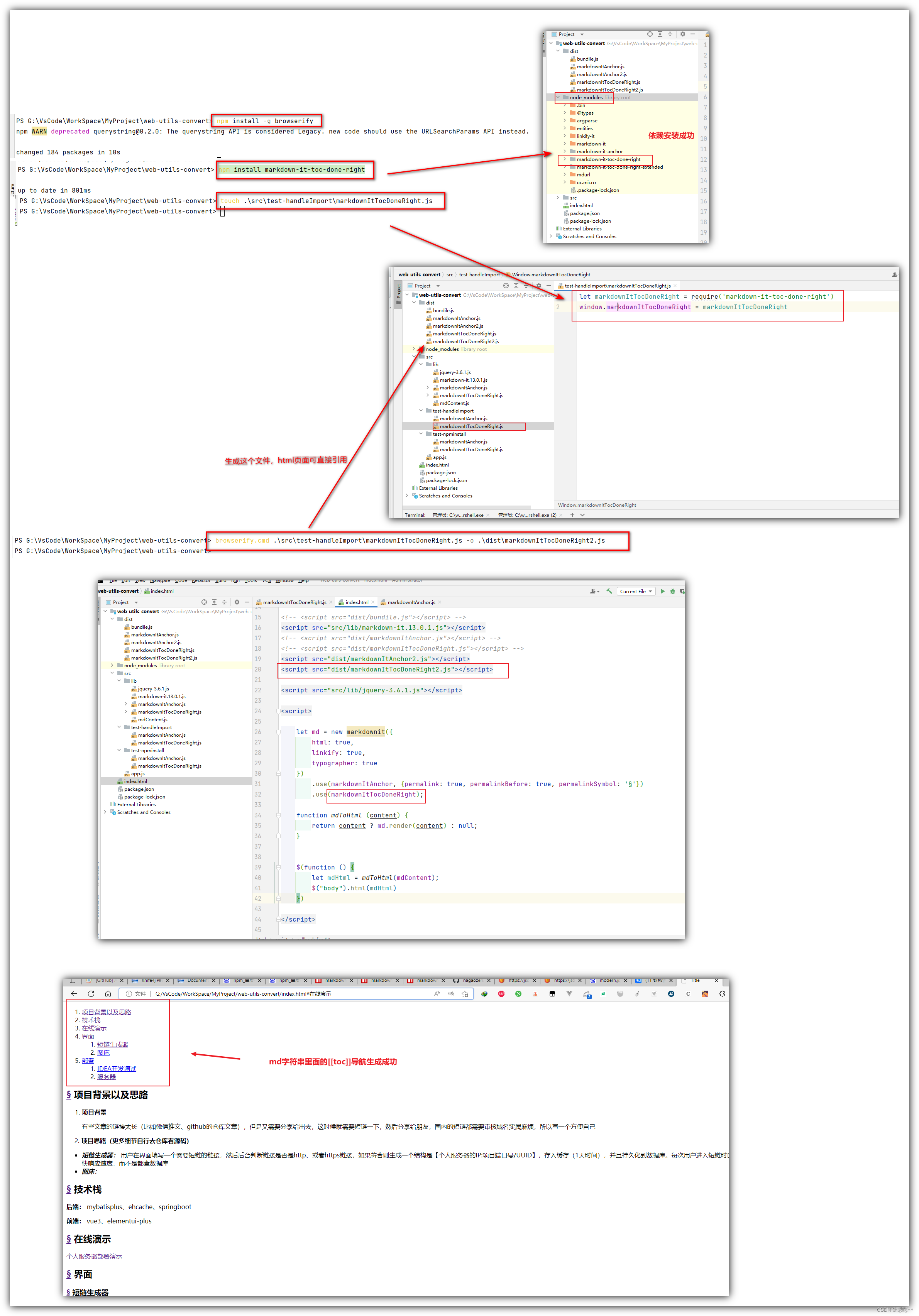The image size is (919, 1316).
Task: Open TOC link 服务器
Action: [106, 1076]
